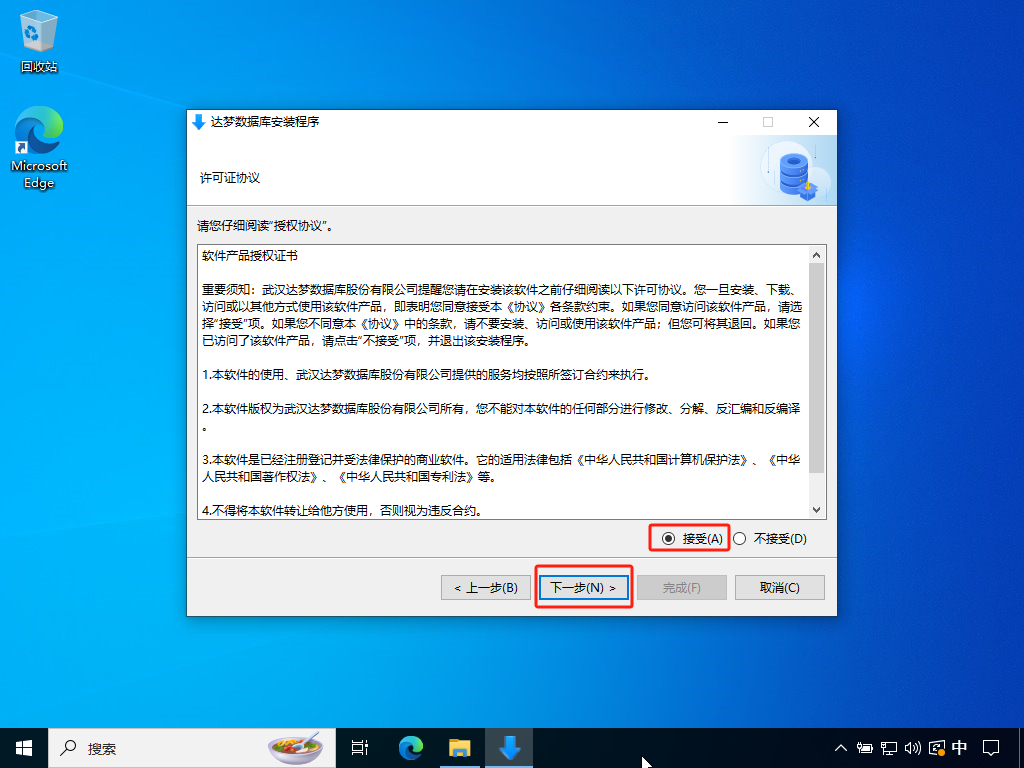Image resolution: width=1024 pixels, height=768 pixels.
Task: Click the 取消(C) button
Action: (x=780, y=588)
